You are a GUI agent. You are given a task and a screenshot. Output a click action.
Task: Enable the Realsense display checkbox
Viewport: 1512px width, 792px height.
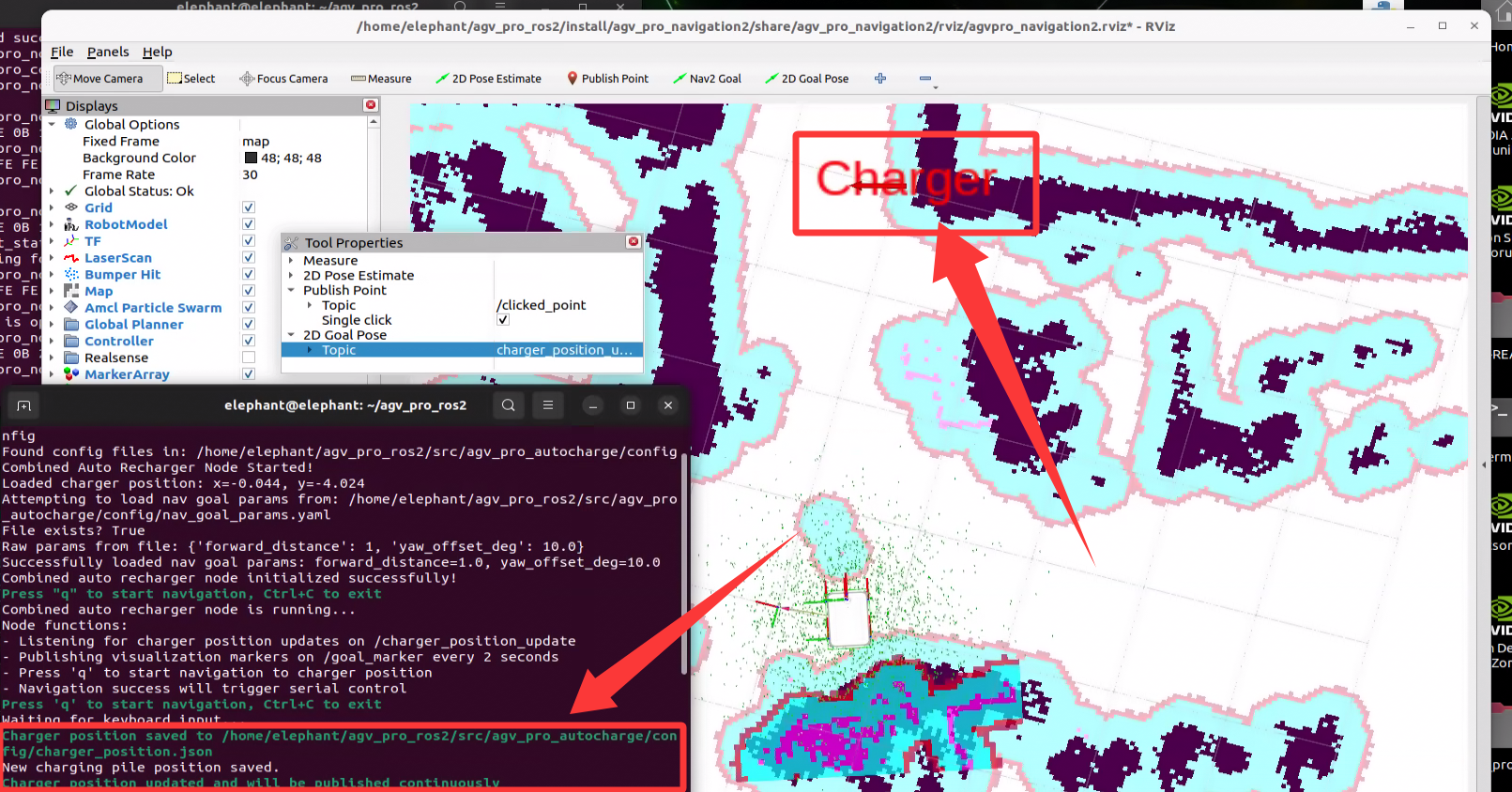[x=249, y=358]
